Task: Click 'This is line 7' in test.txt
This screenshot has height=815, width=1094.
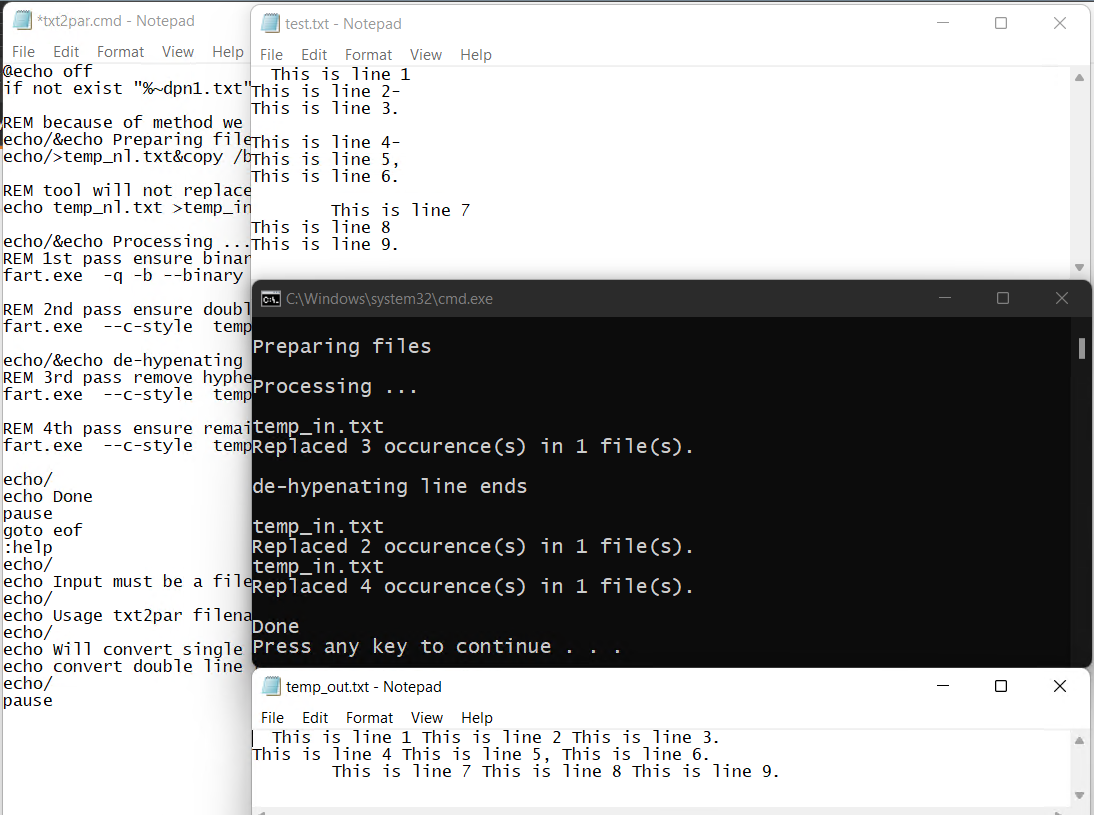Action: point(400,210)
